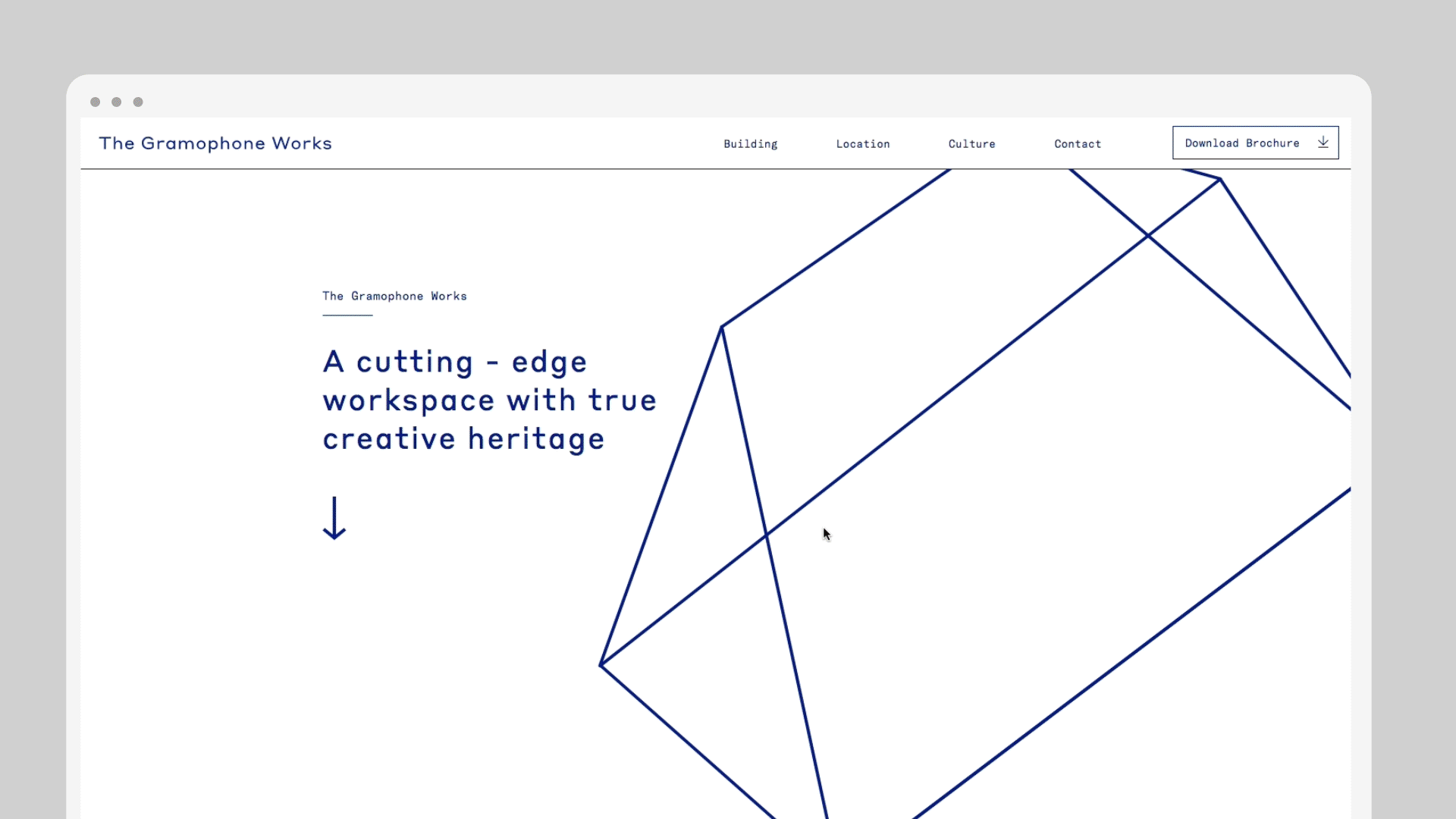
Task: Open the Building menu item
Action: click(750, 144)
